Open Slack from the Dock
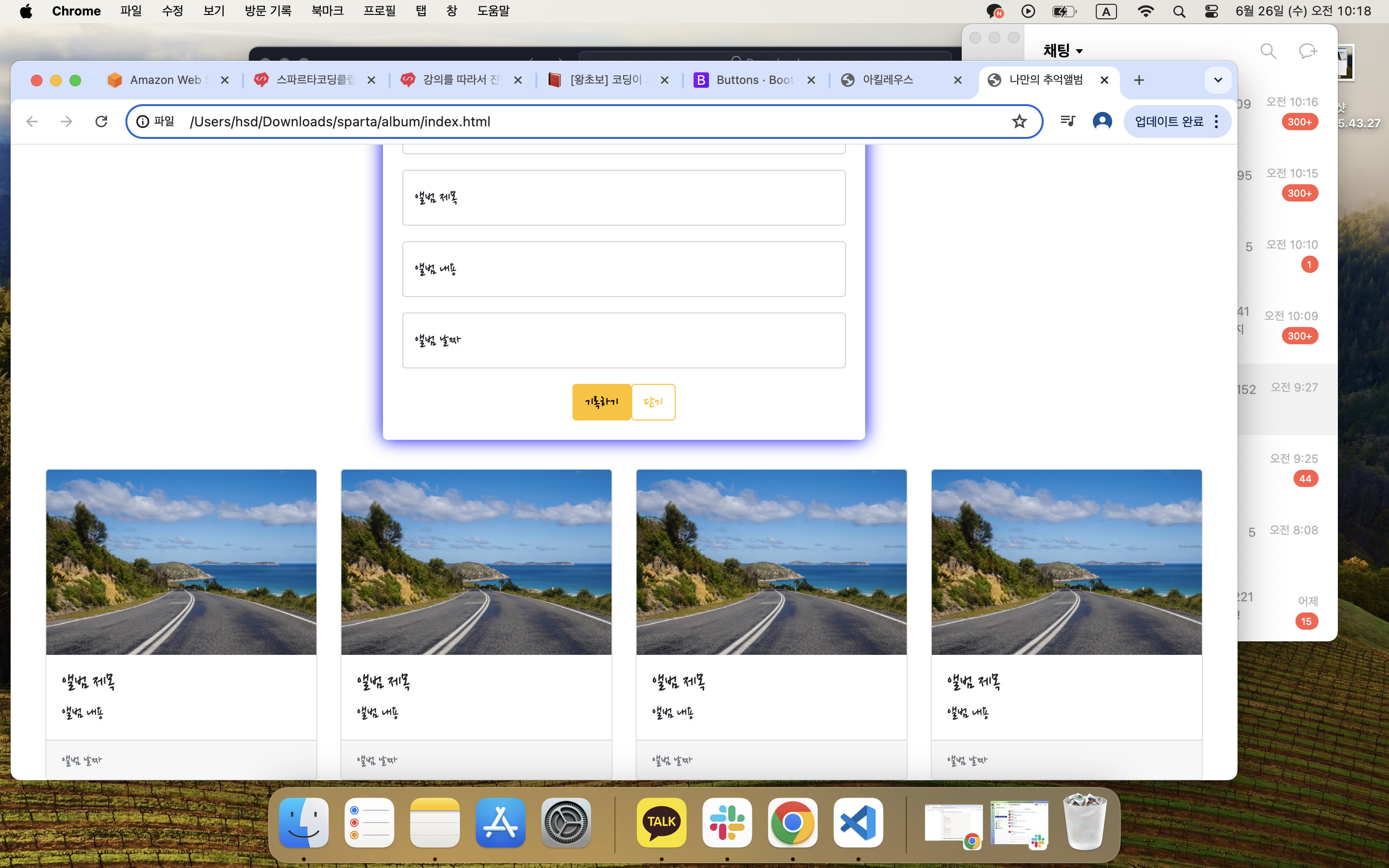This screenshot has width=1389, height=868. click(727, 823)
